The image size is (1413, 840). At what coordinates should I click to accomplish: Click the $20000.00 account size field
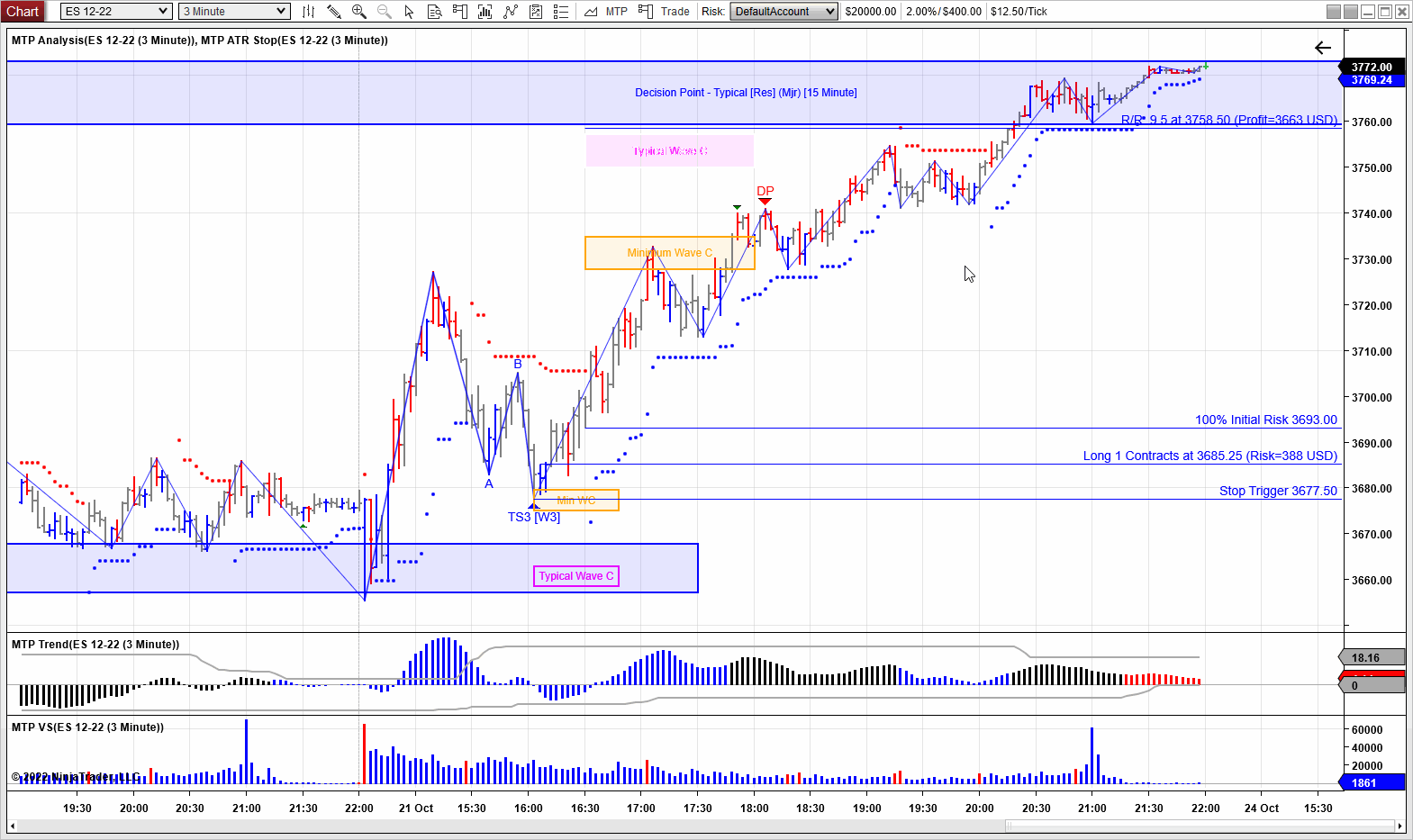click(x=870, y=12)
